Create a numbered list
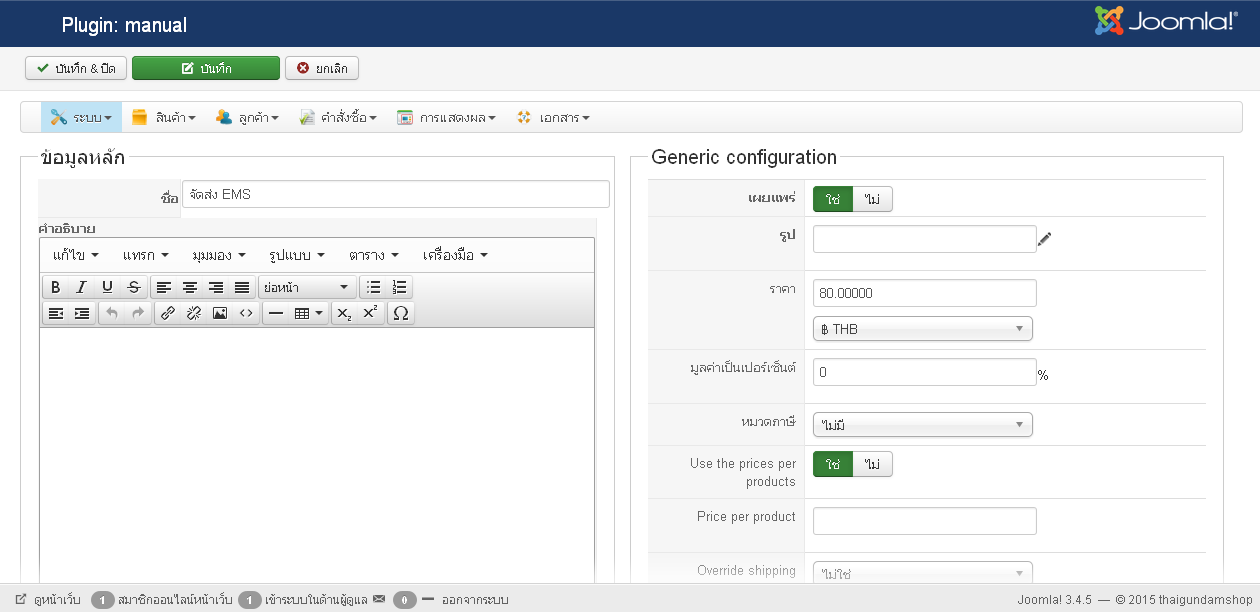 pos(400,288)
